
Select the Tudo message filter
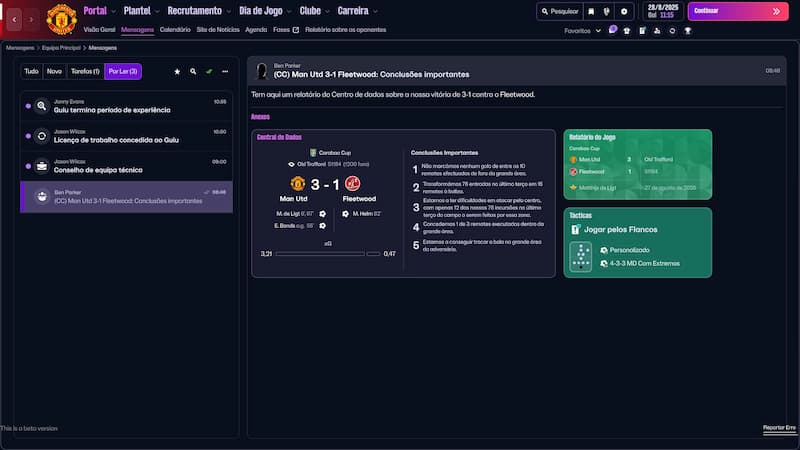pyautogui.click(x=31, y=72)
